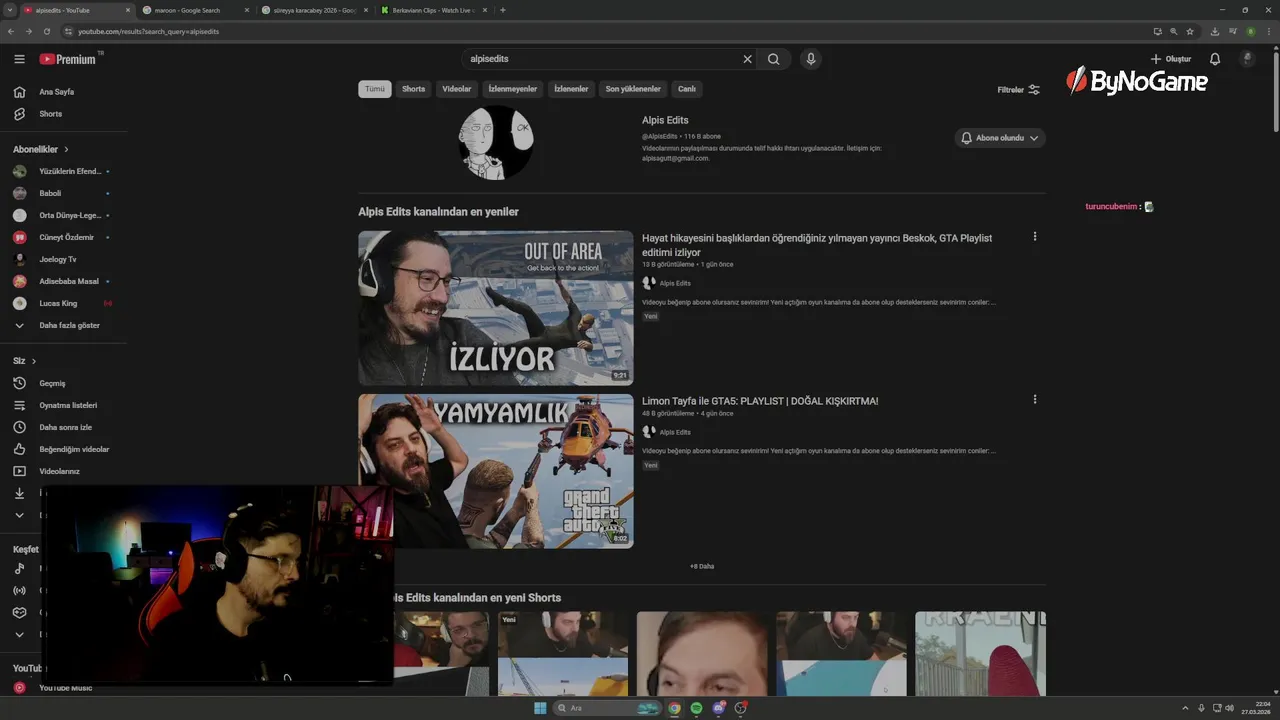Select the Tümü filter chip

375,89
